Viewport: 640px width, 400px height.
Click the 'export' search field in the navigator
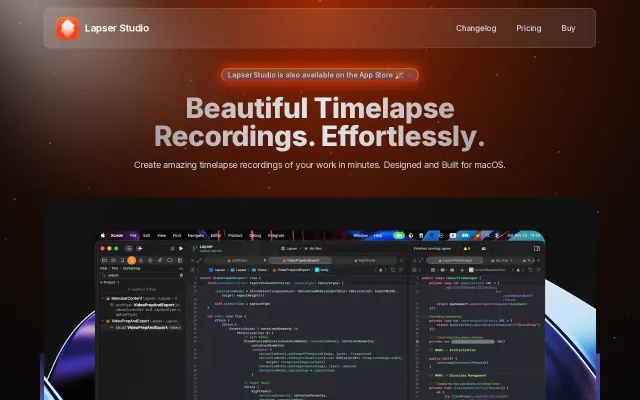pos(142,276)
